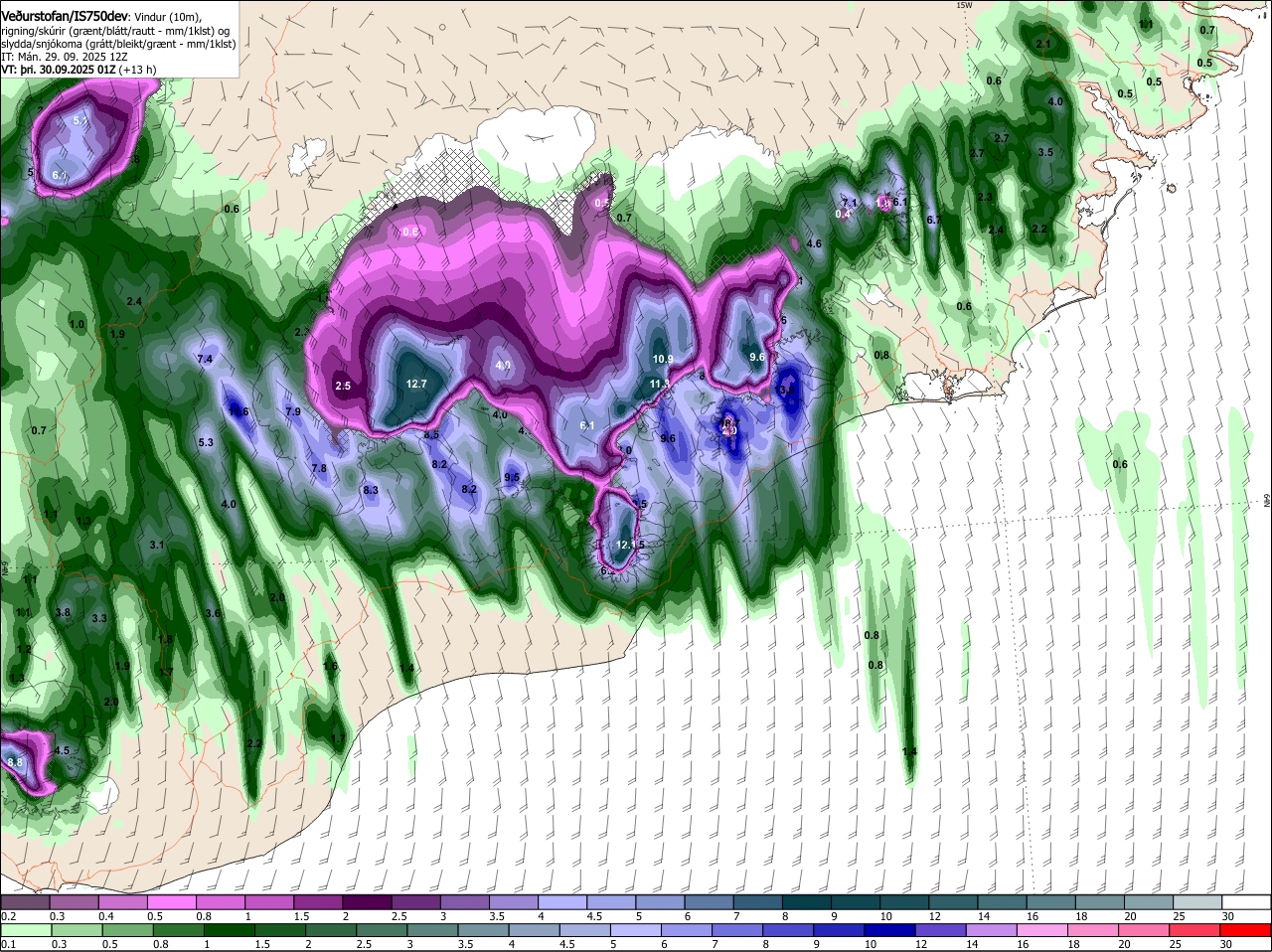Click the 7.8 map value label
Screen dimensions: 1272x952
coord(319,468)
